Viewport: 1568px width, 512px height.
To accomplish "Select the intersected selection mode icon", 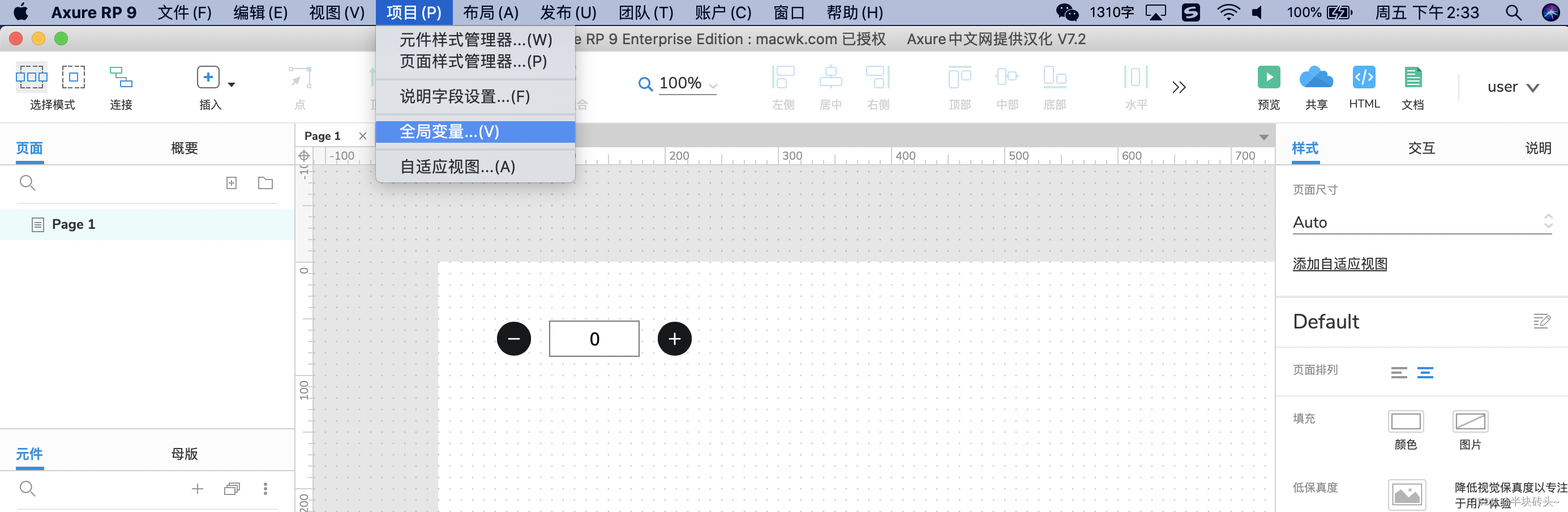I will [x=31, y=78].
